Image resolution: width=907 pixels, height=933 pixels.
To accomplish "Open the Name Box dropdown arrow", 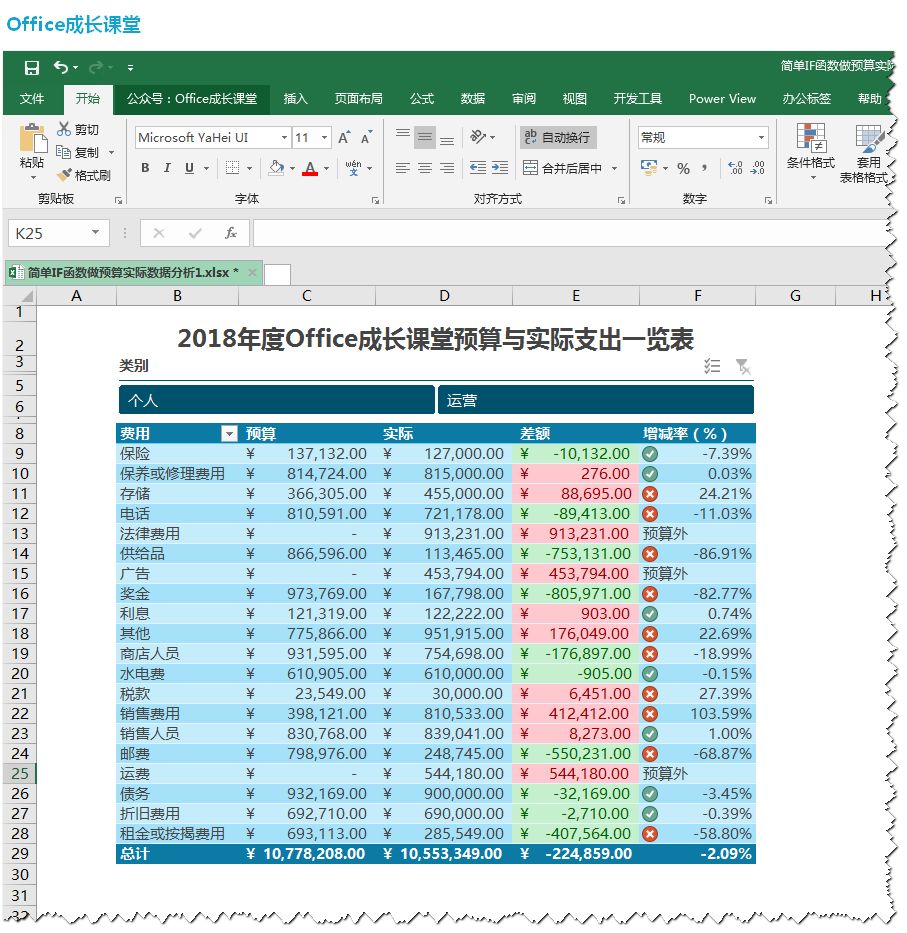I will click(x=95, y=233).
